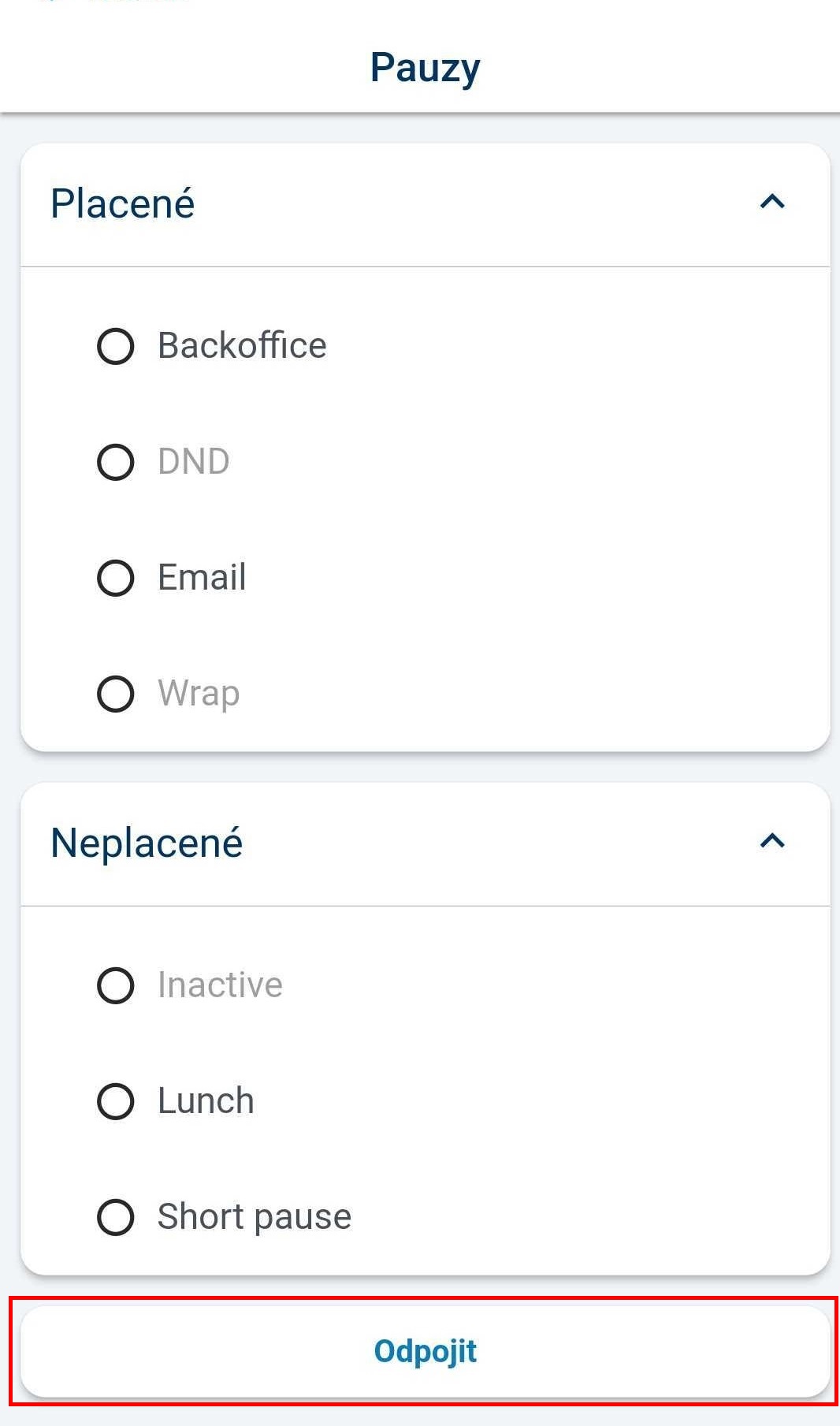Click the Email label text
The image size is (840, 1426).
click(202, 578)
